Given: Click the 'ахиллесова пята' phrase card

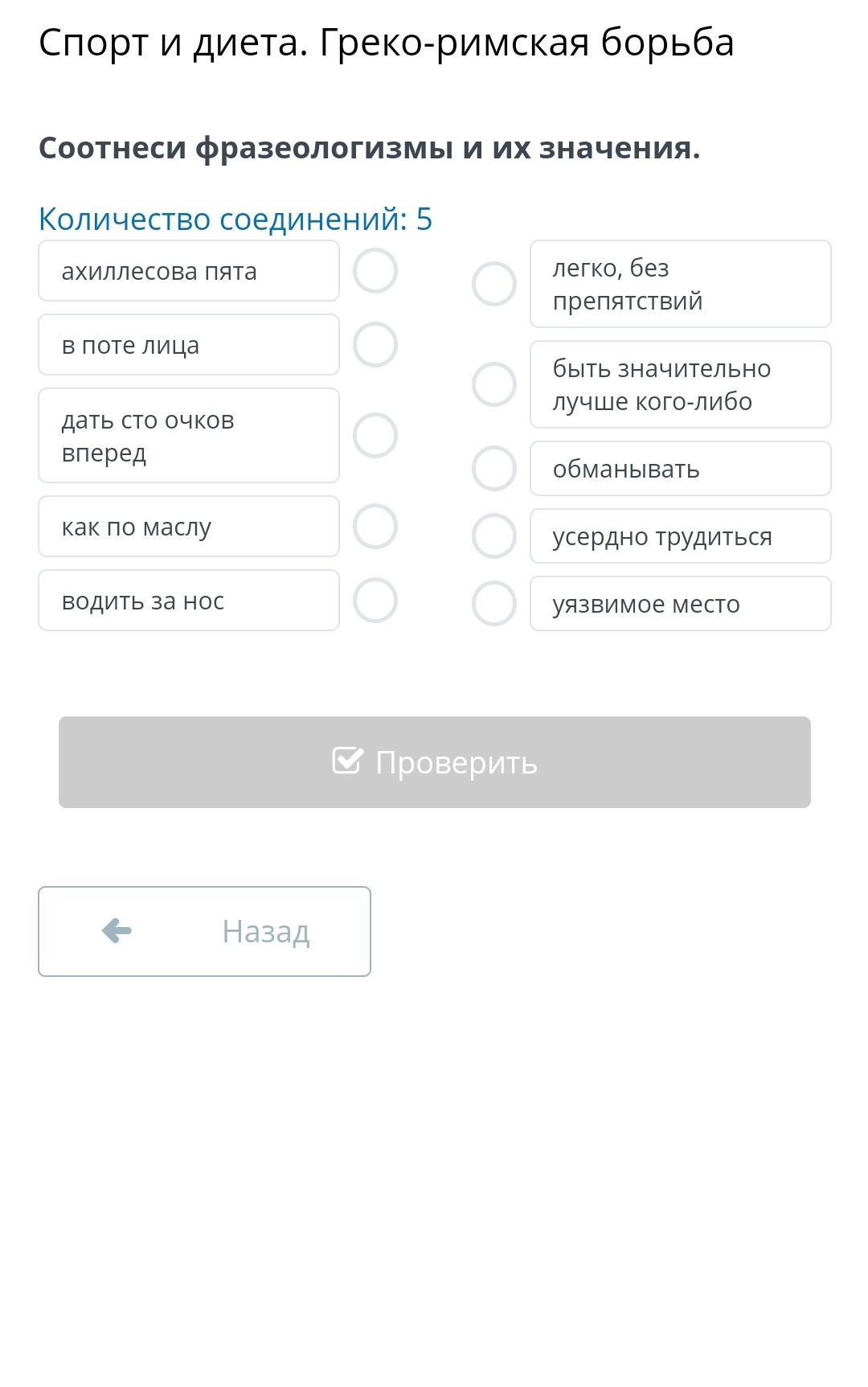Looking at the screenshot, I should (189, 271).
